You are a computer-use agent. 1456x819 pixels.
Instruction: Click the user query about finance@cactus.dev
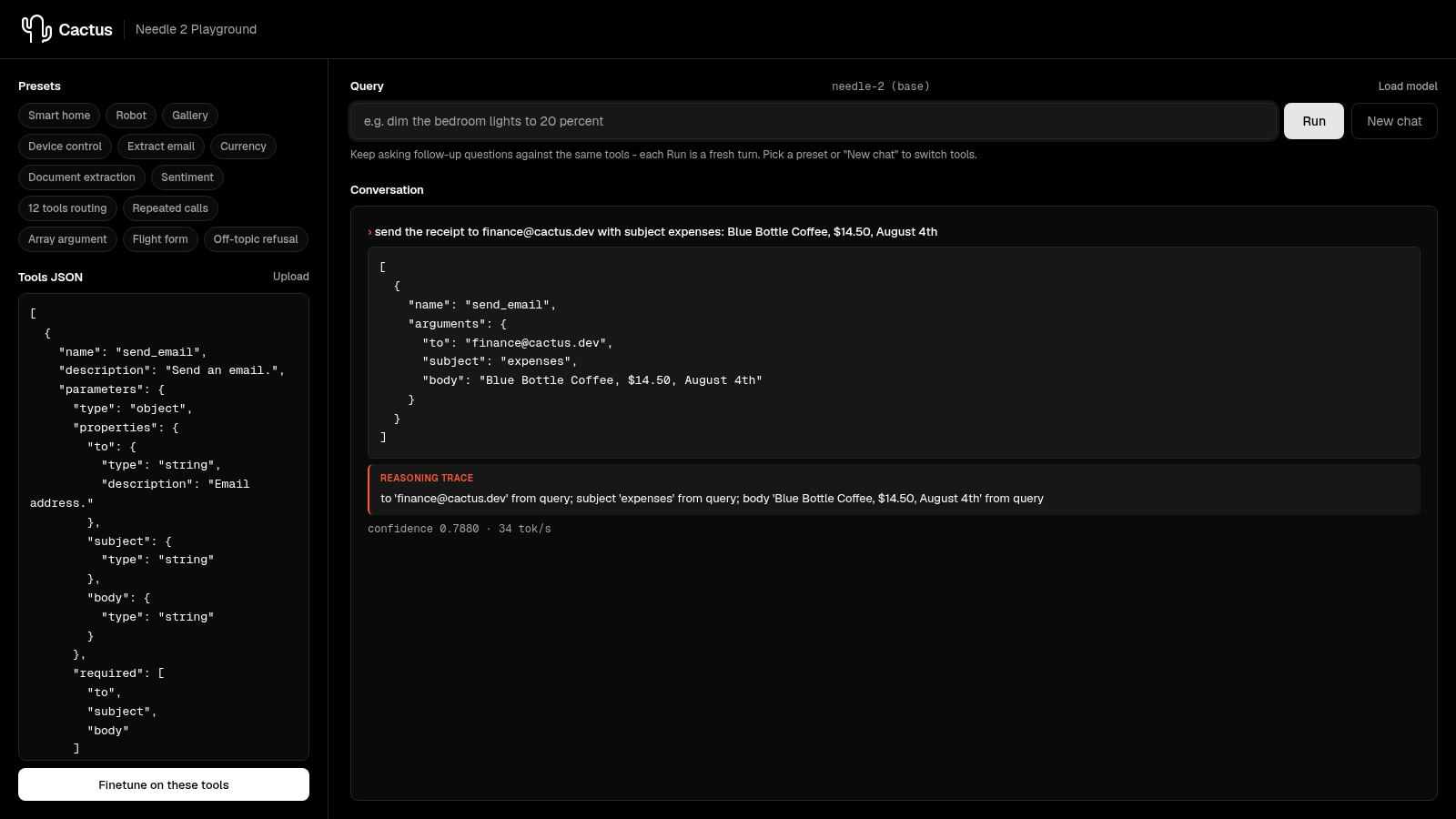656,232
